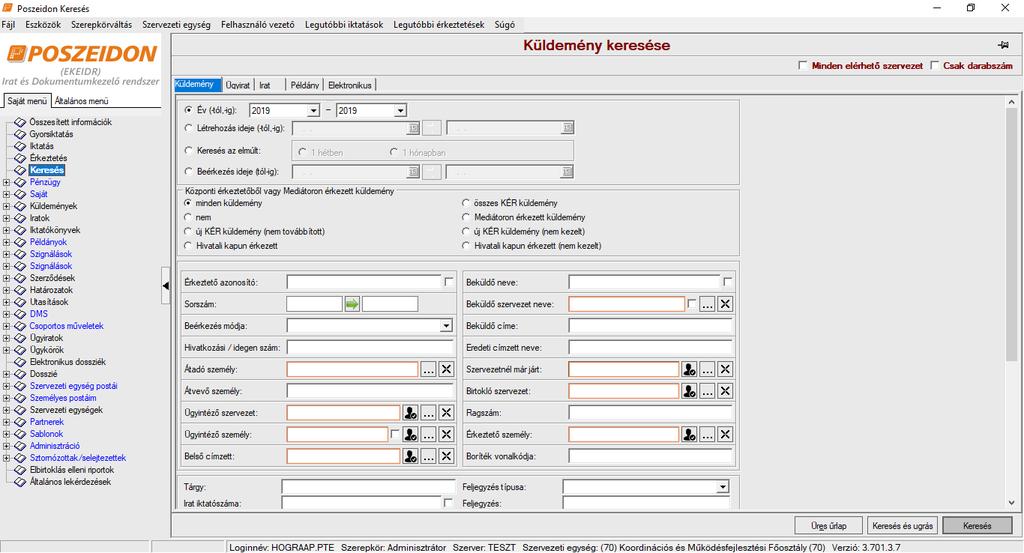The height and width of the screenshot is (553, 1024).
Task: Switch to Általános menü tab
Action: pos(82,101)
